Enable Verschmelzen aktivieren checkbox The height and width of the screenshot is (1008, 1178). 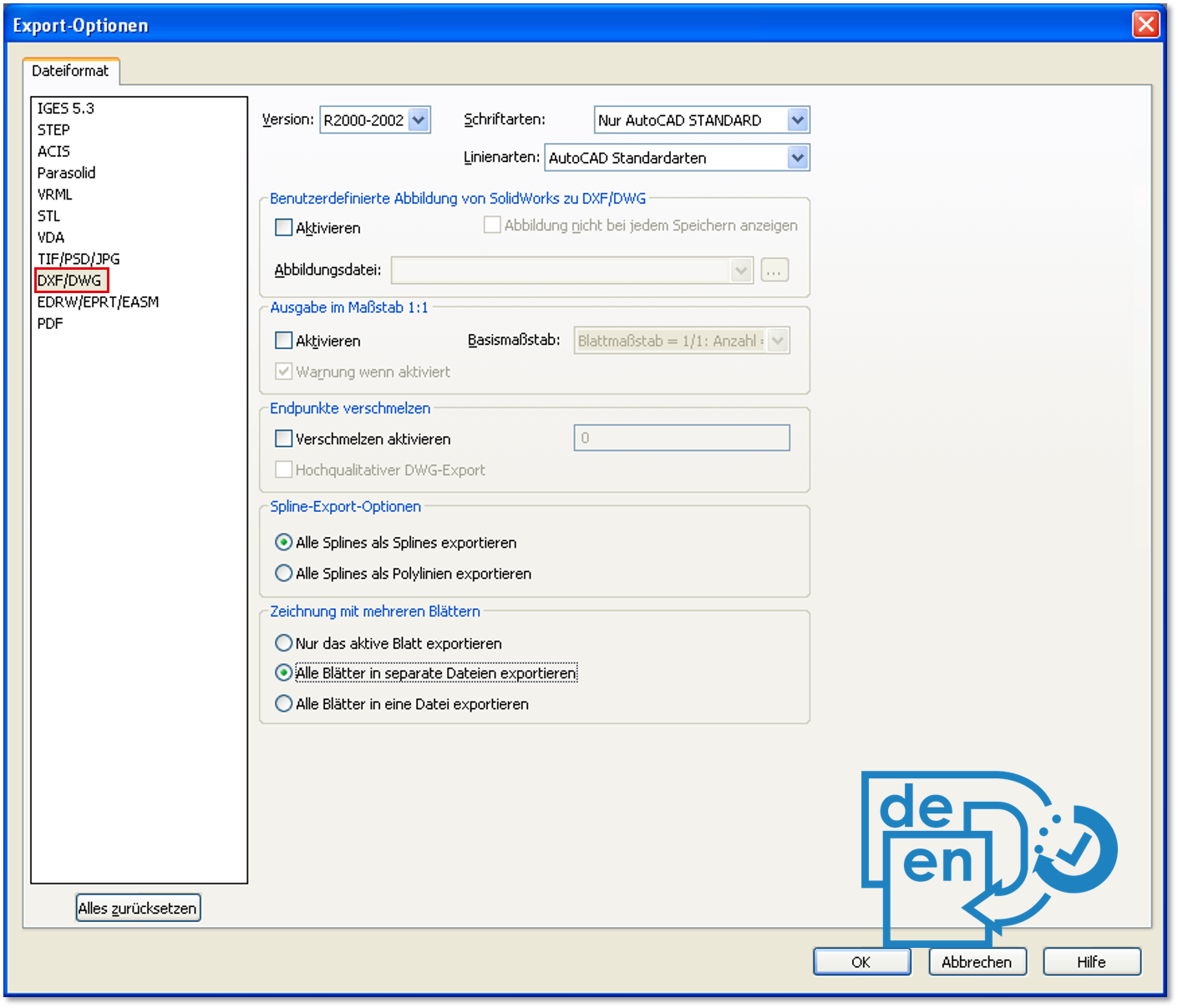coord(284,439)
